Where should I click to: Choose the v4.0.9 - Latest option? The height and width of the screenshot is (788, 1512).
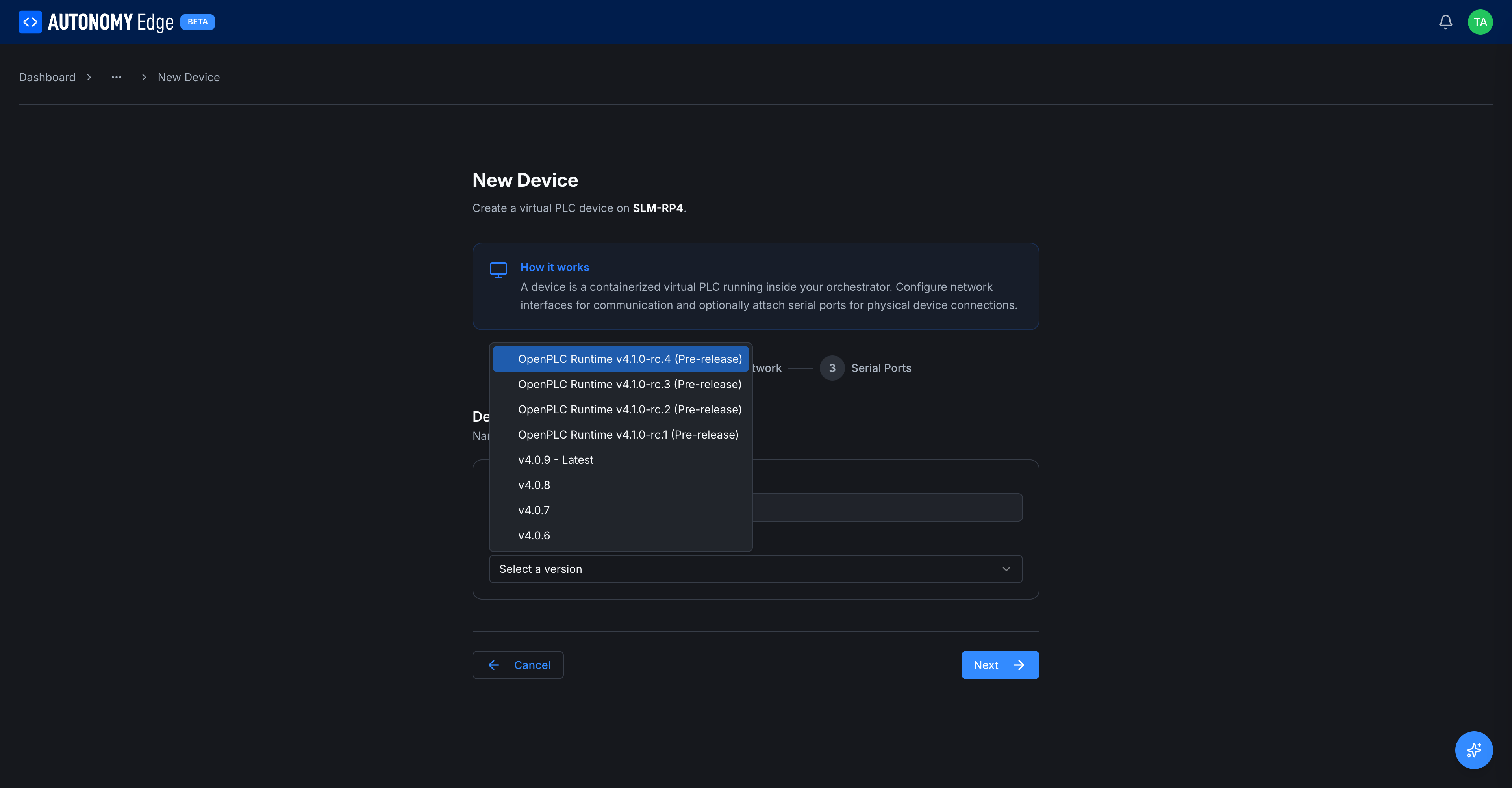pyautogui.click(x=621, y=460)
